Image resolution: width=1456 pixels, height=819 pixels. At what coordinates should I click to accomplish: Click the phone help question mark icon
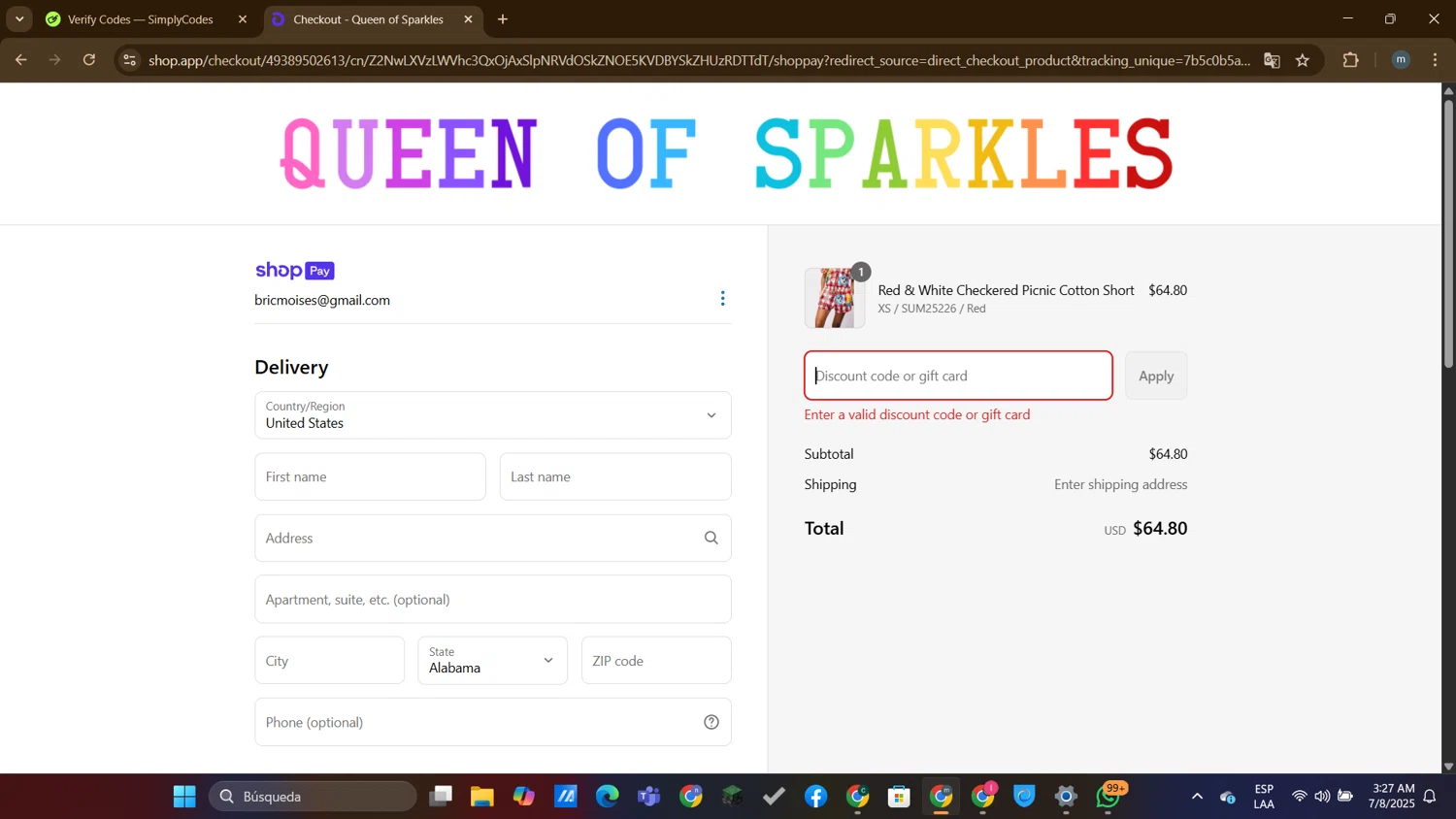point(711,722)
